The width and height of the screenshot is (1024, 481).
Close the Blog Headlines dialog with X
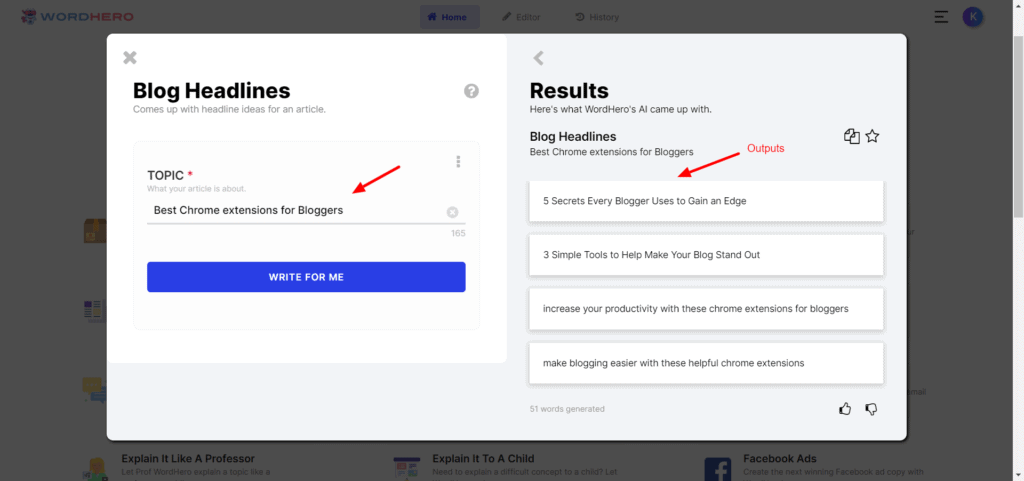130,58
